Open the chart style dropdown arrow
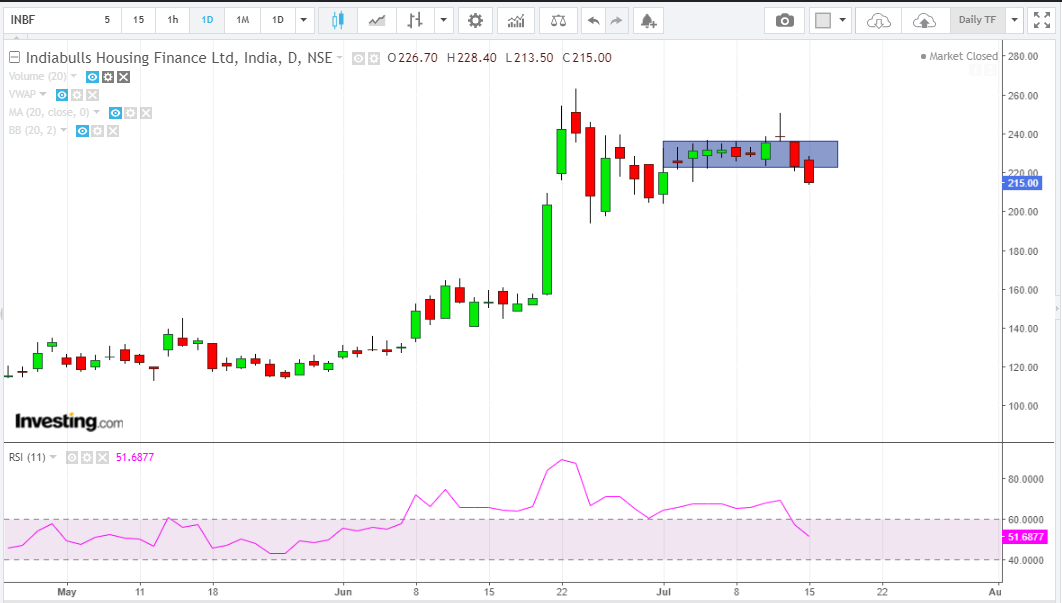 (x=444, y=20)
